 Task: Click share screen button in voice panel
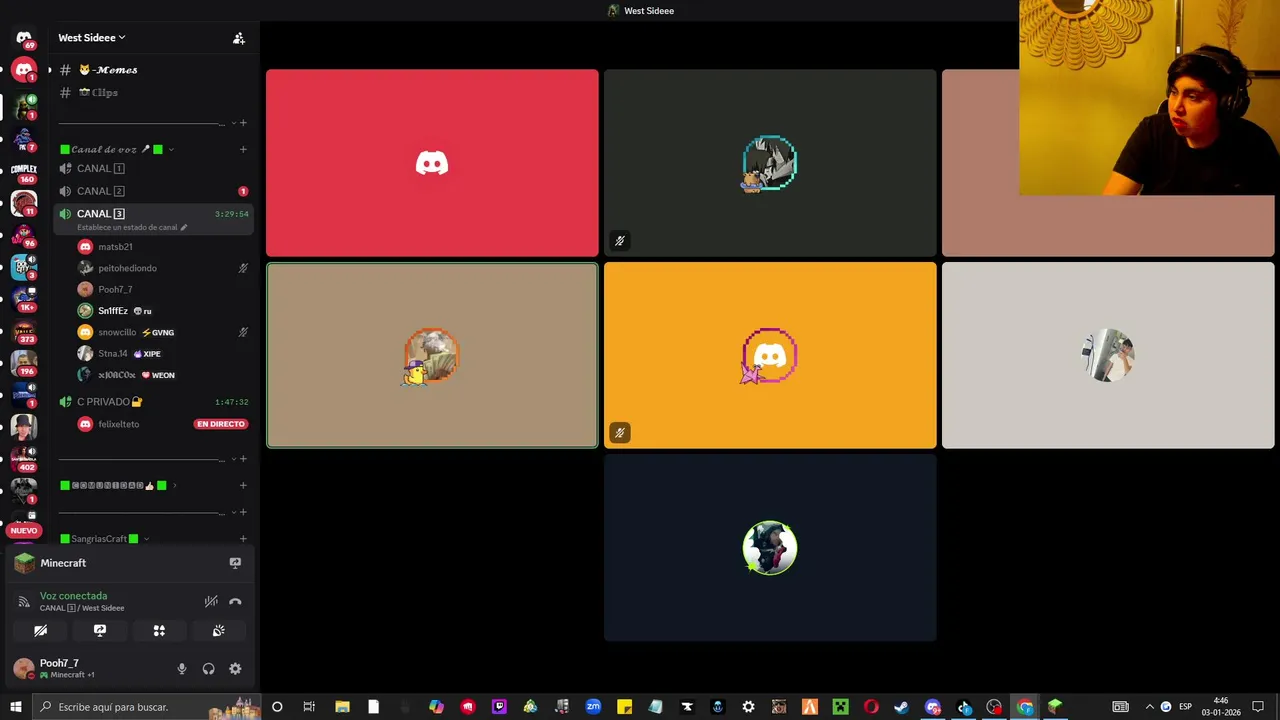pos(100,631)
